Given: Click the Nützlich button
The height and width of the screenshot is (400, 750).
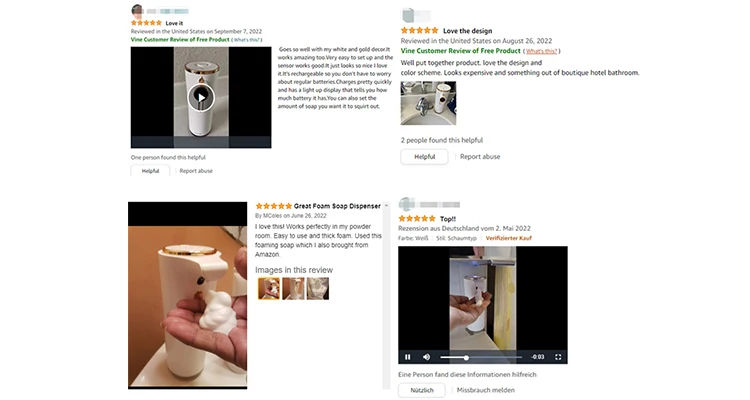Looking at the screenshot, I should (x=422, y=390).
